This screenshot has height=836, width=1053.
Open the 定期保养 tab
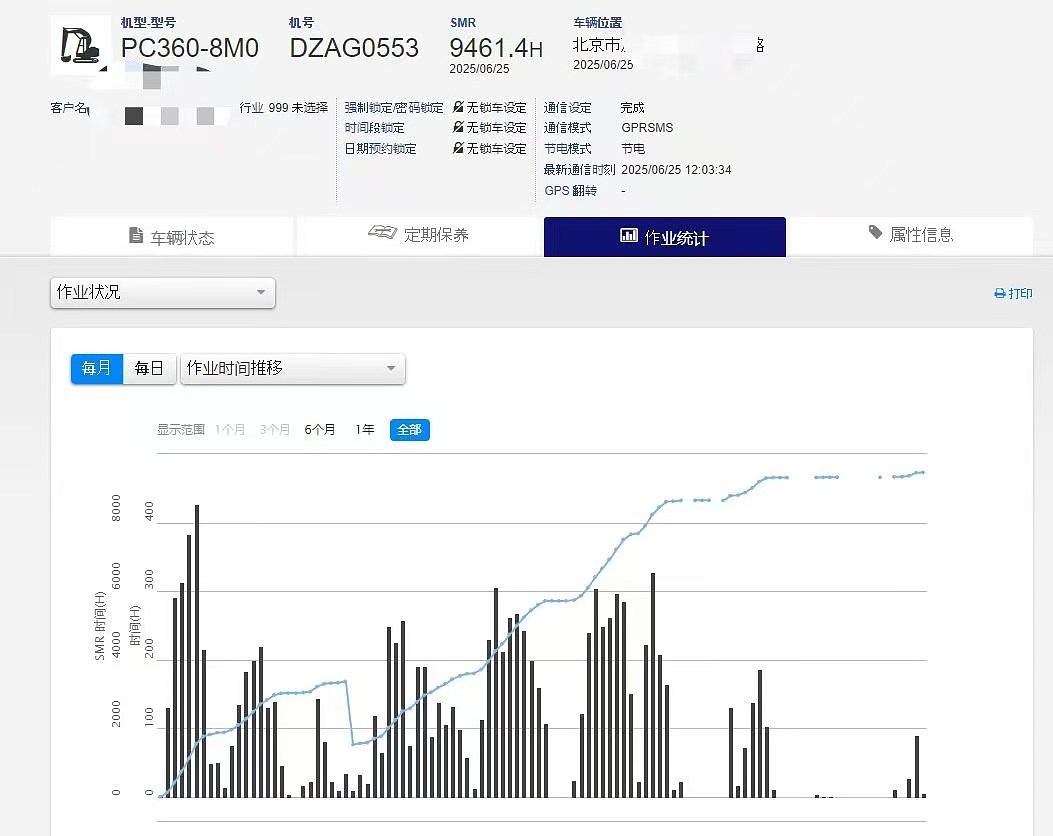[418, 236]
